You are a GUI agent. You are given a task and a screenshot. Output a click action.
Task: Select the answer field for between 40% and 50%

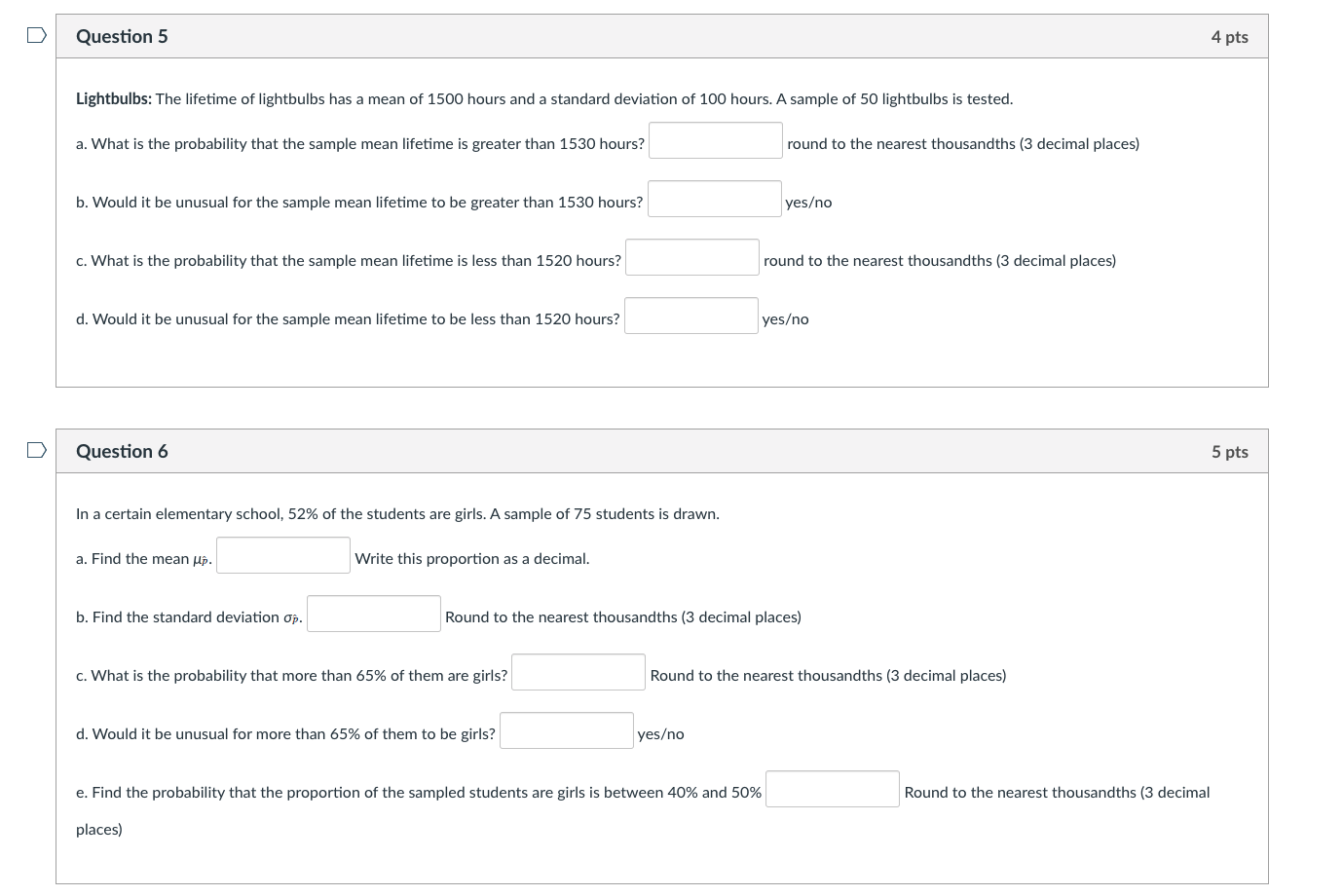point(832,788)
